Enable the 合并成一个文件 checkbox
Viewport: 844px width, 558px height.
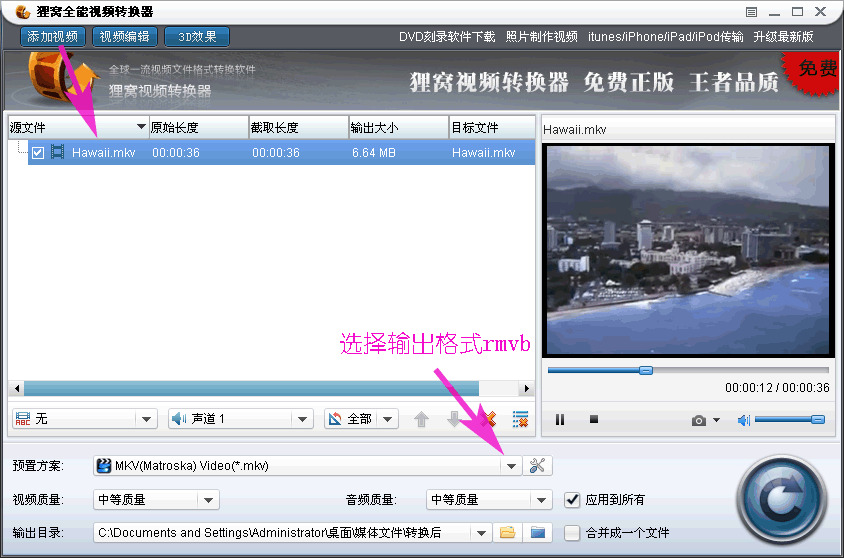pos(572,533)
